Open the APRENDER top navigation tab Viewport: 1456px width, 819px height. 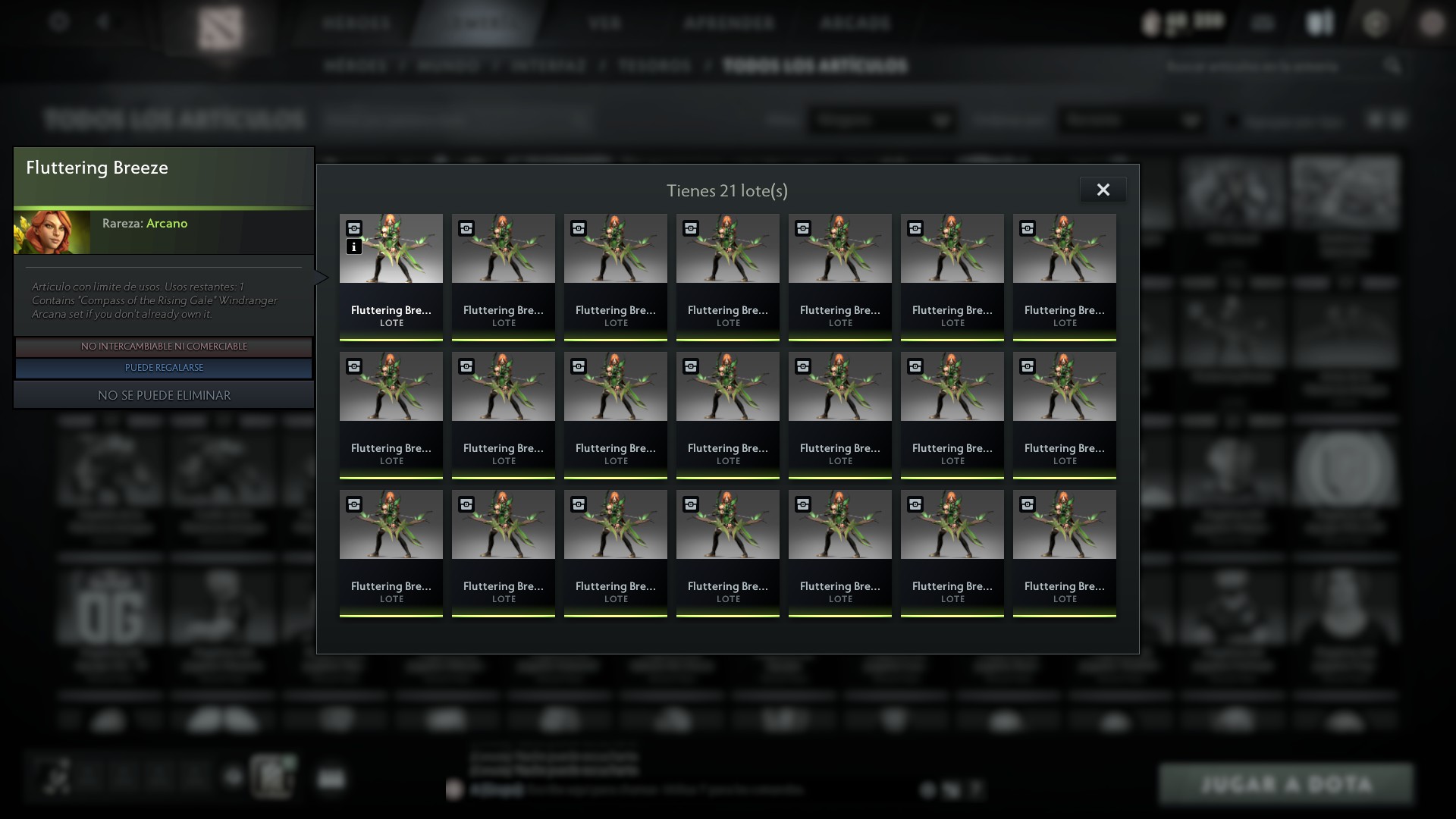729,23
